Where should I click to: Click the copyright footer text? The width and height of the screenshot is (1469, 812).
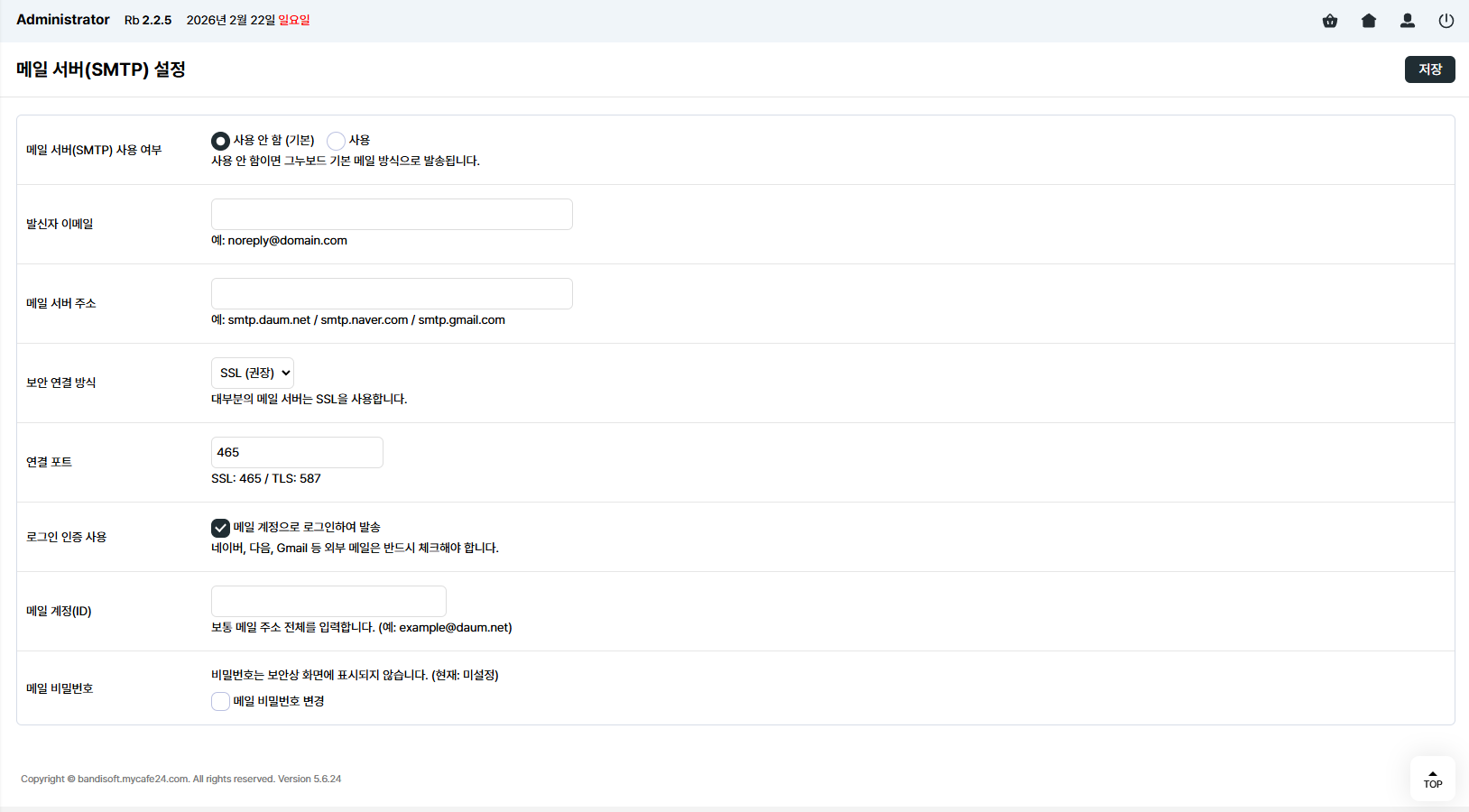[181, 780]
